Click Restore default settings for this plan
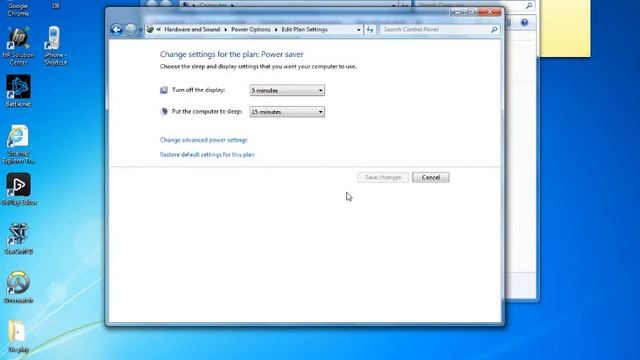The image size is (640, 360). 207,155
